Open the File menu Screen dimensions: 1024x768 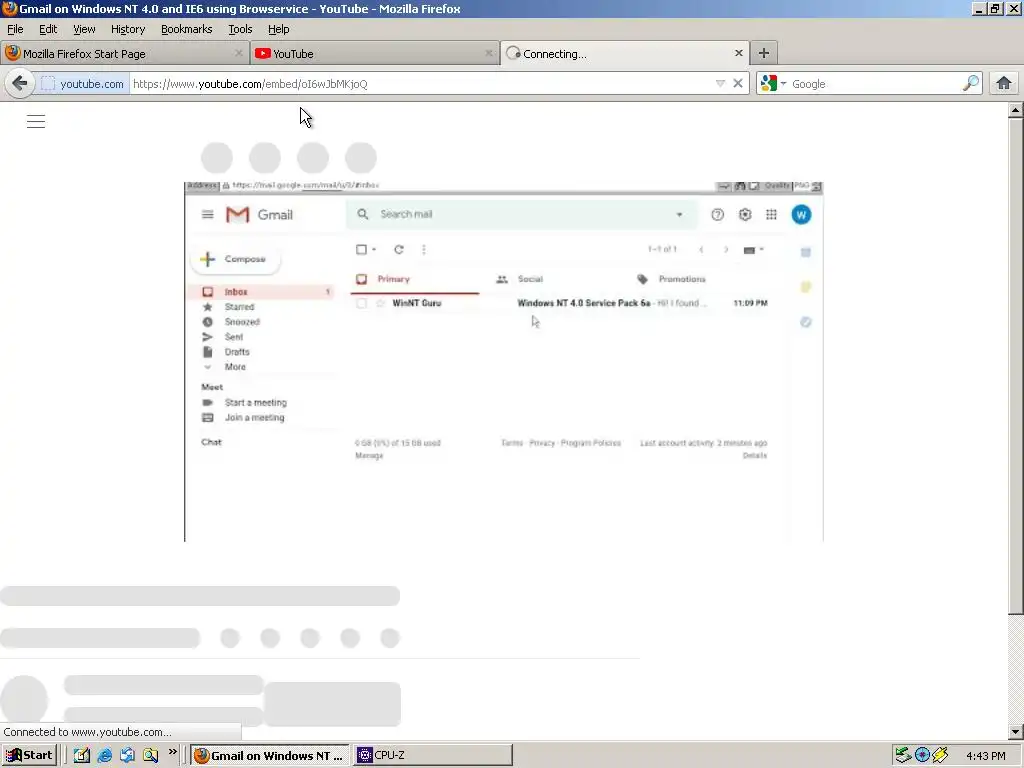pos(15,29)
